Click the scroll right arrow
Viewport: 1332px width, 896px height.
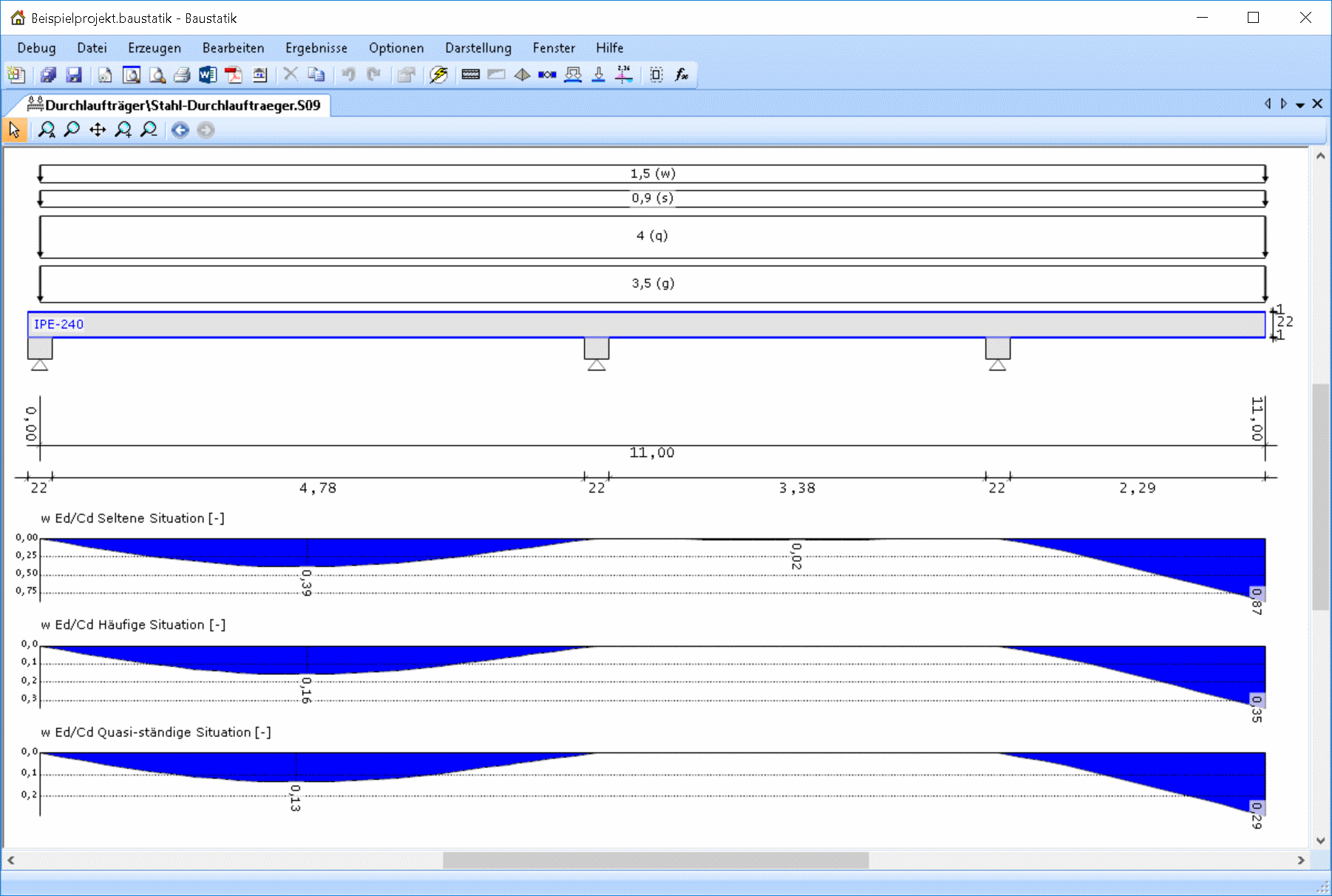point(1301,861)
